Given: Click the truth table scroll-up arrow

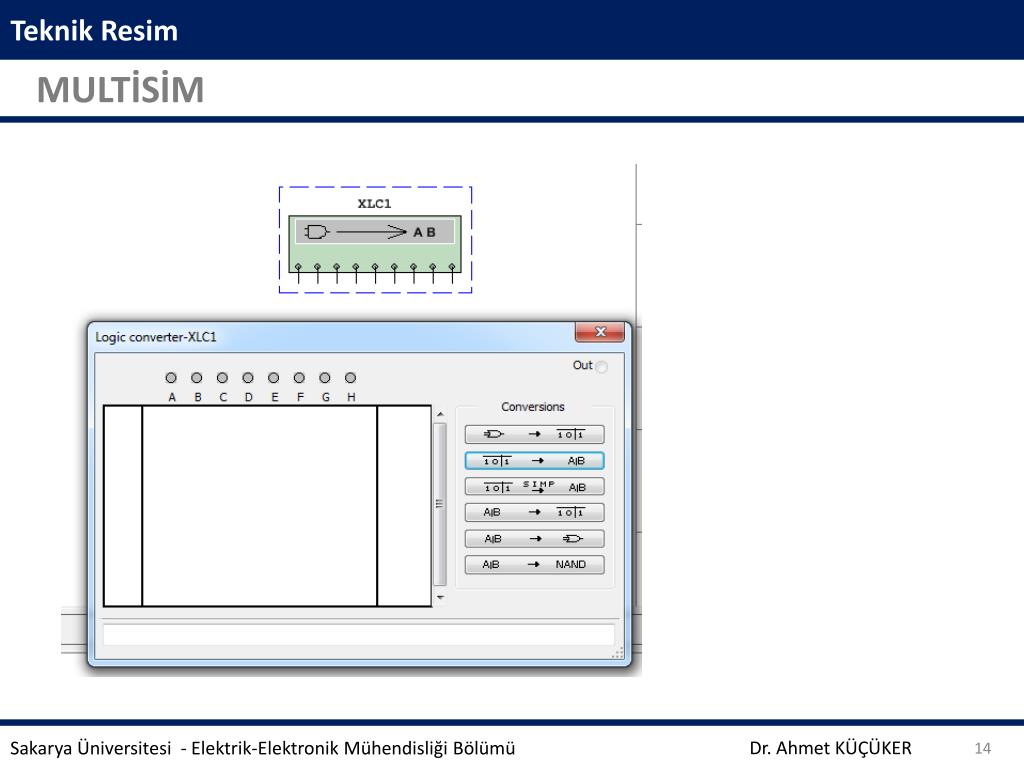Looking at the screenshot, I should 440,415.
